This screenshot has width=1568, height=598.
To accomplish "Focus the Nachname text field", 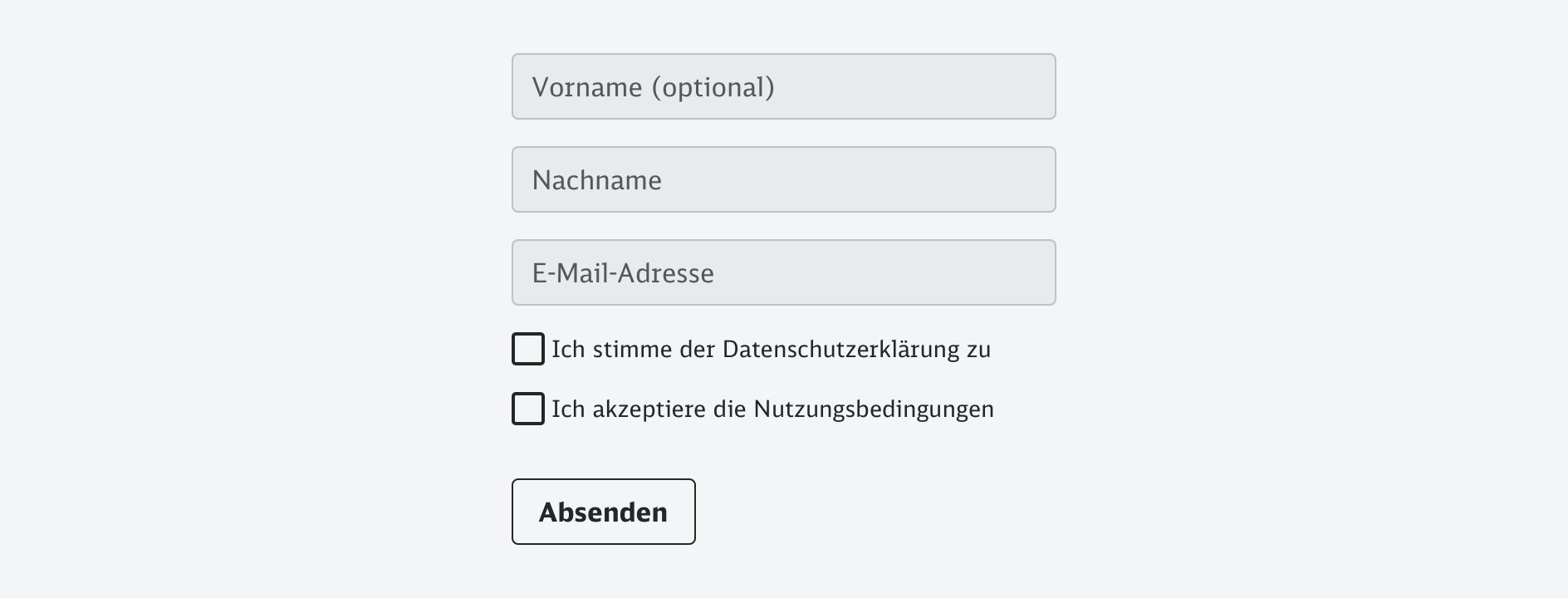I will pos(783,179).
